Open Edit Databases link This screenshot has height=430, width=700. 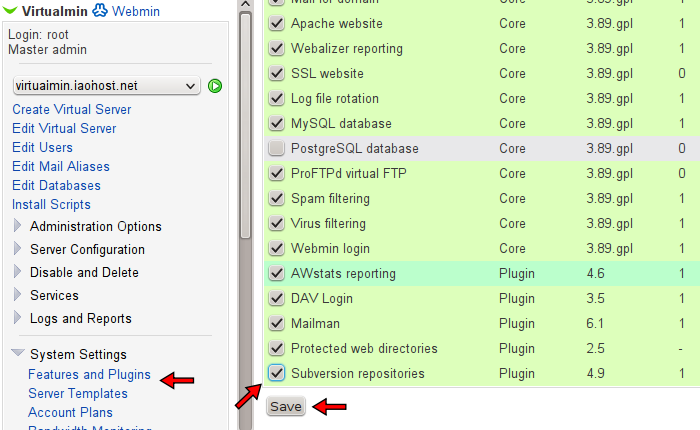[x=56, y=186]
